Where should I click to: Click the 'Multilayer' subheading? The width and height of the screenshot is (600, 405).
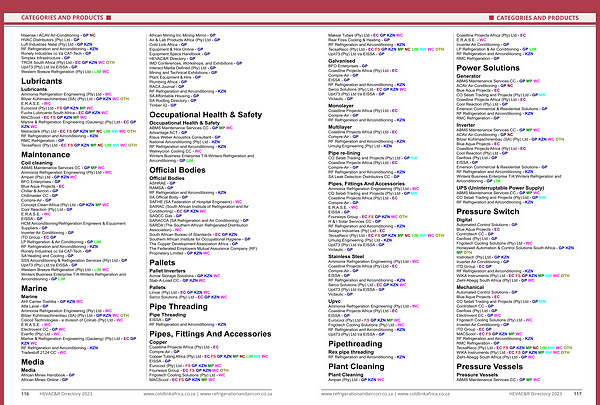(340, 127)
